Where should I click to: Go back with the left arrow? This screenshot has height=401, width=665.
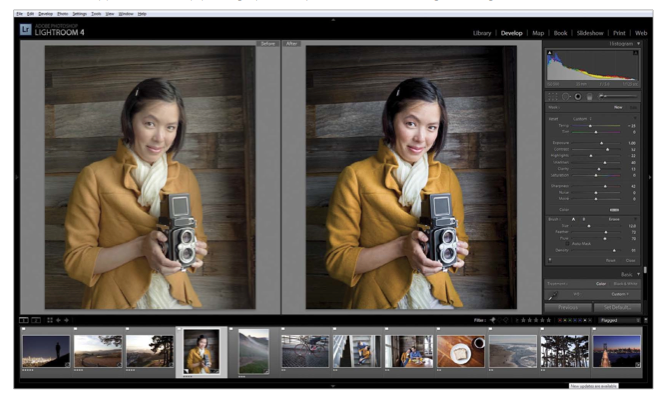(58, 320)
